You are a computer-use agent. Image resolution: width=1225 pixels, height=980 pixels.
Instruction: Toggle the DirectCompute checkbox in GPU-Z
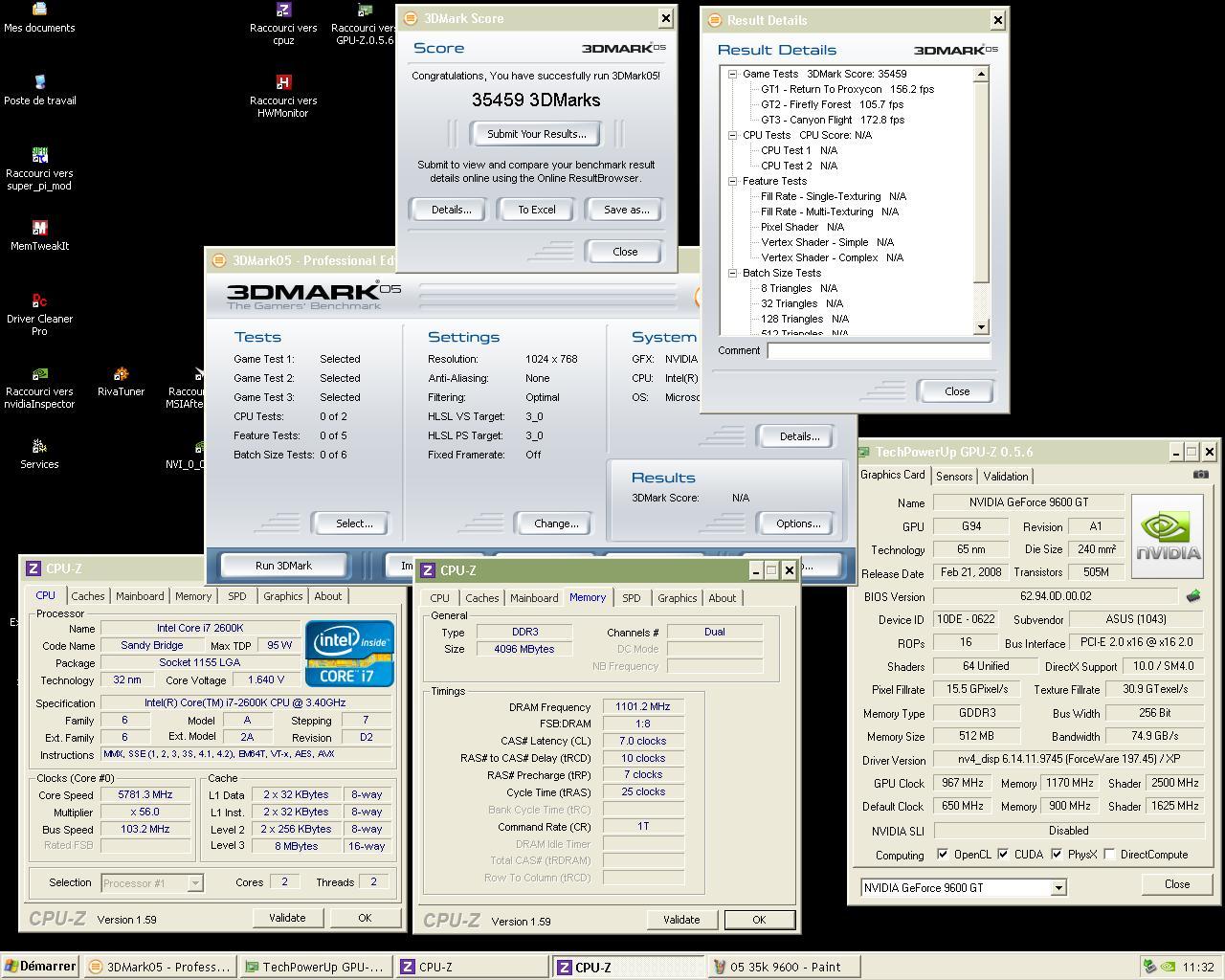click(1109, 854)
